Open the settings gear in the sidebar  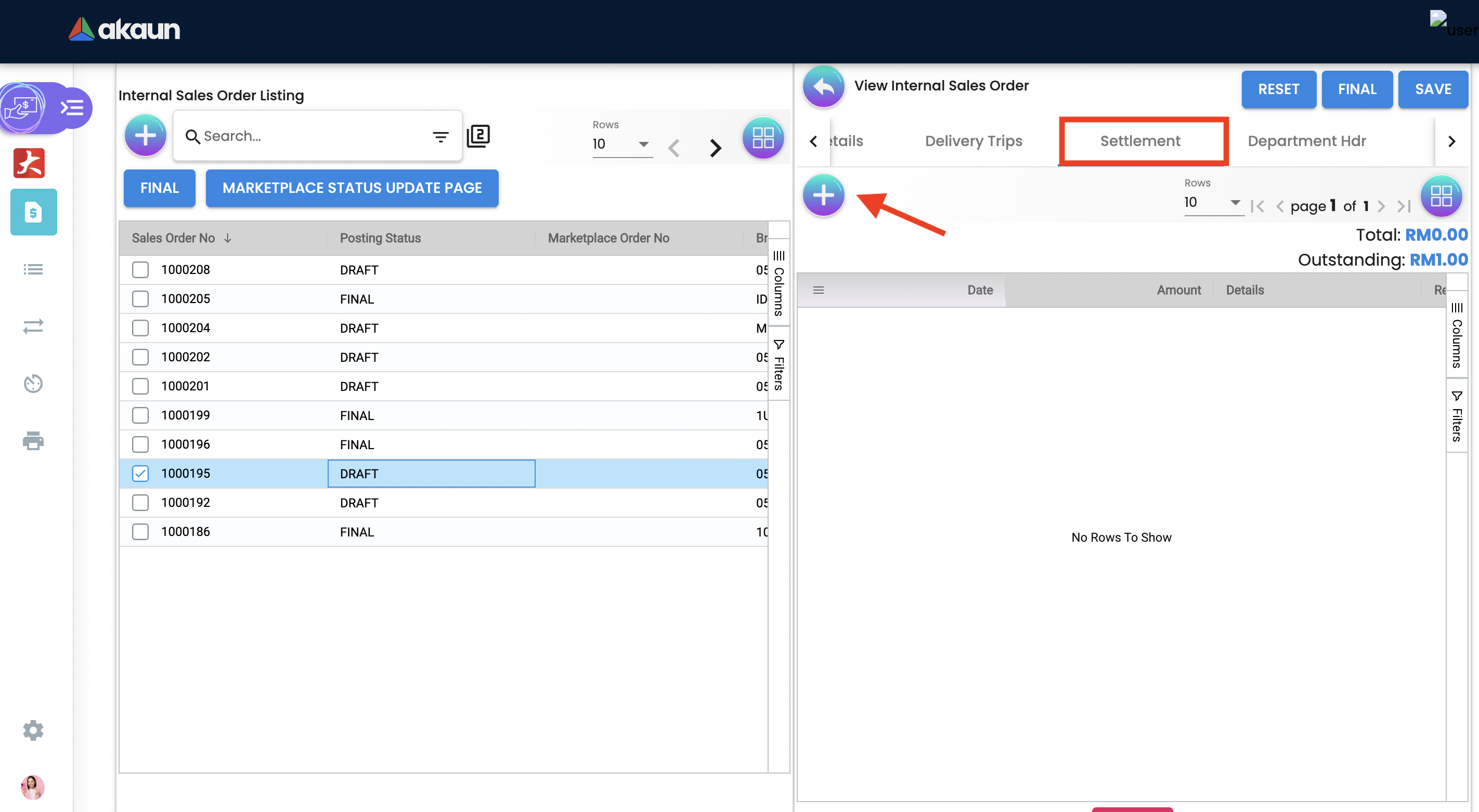(33, 730)
